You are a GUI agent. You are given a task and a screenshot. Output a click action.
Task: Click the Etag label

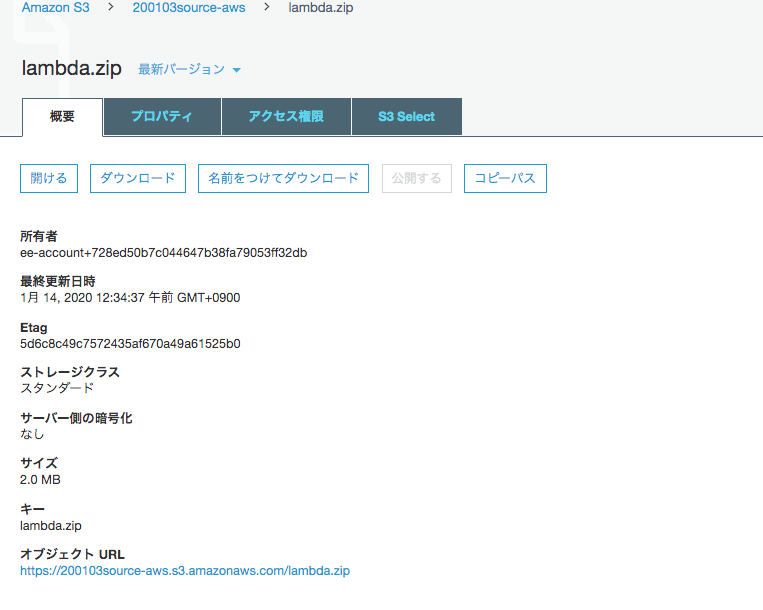pyautogui.click(x=34, y=328)
